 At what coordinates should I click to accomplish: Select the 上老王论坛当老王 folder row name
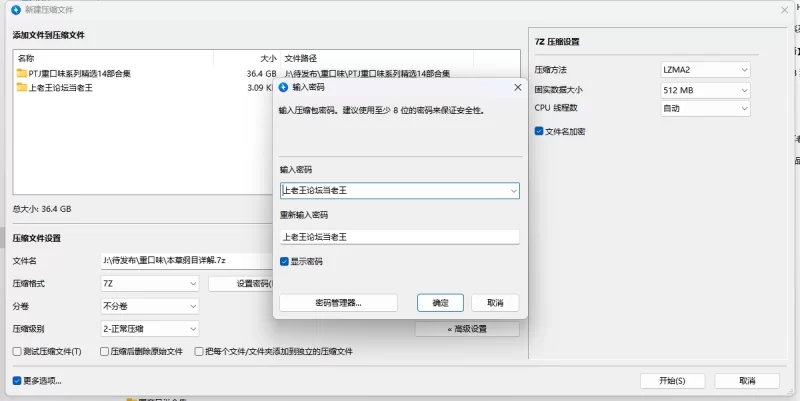coord(61,88)
